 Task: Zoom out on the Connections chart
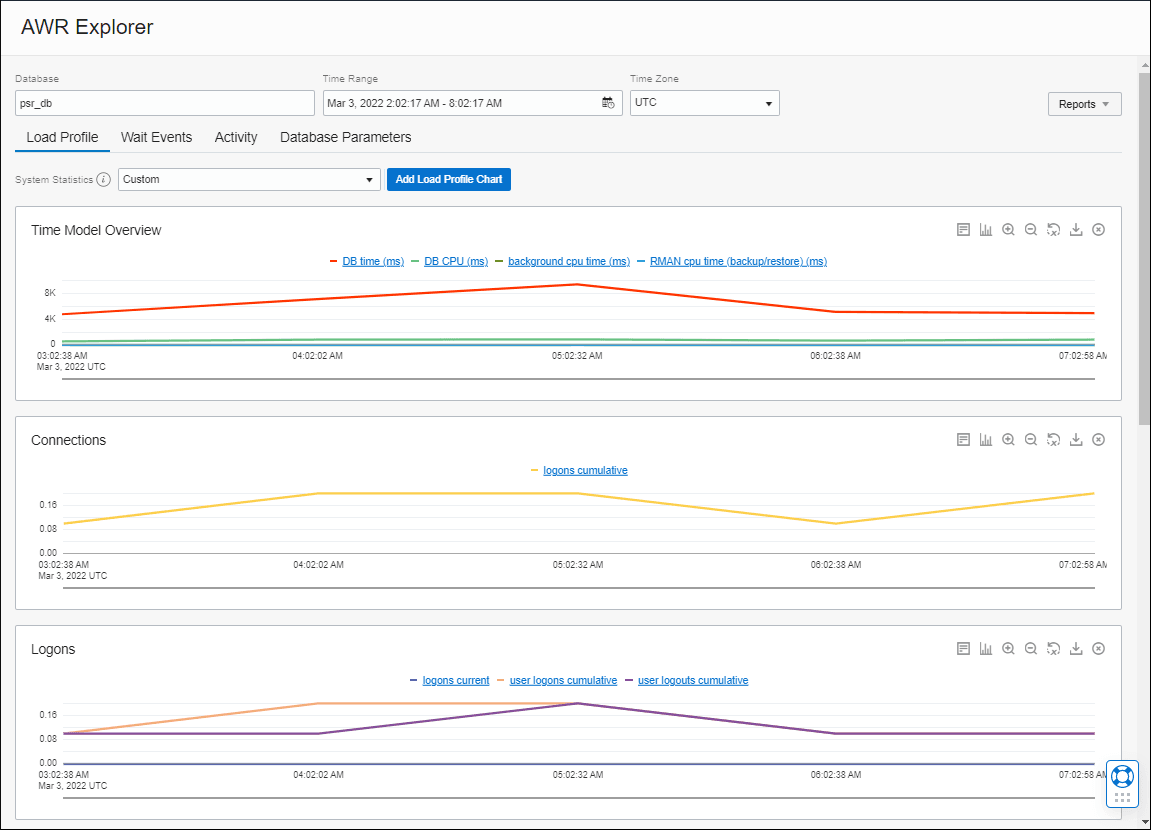click(1030, 439)
